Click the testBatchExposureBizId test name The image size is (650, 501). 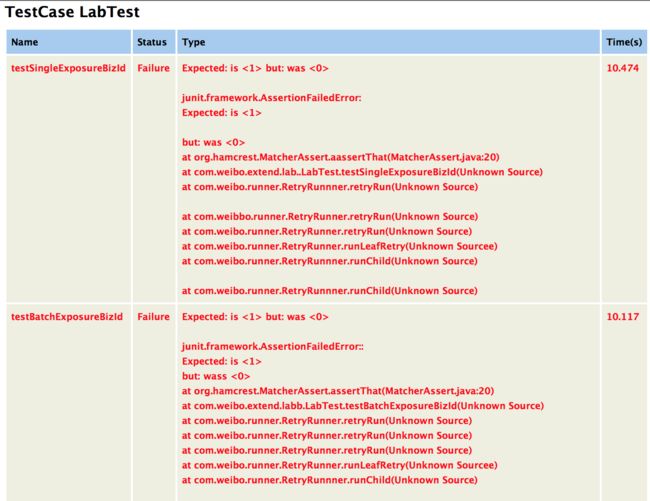coord(67,317)
